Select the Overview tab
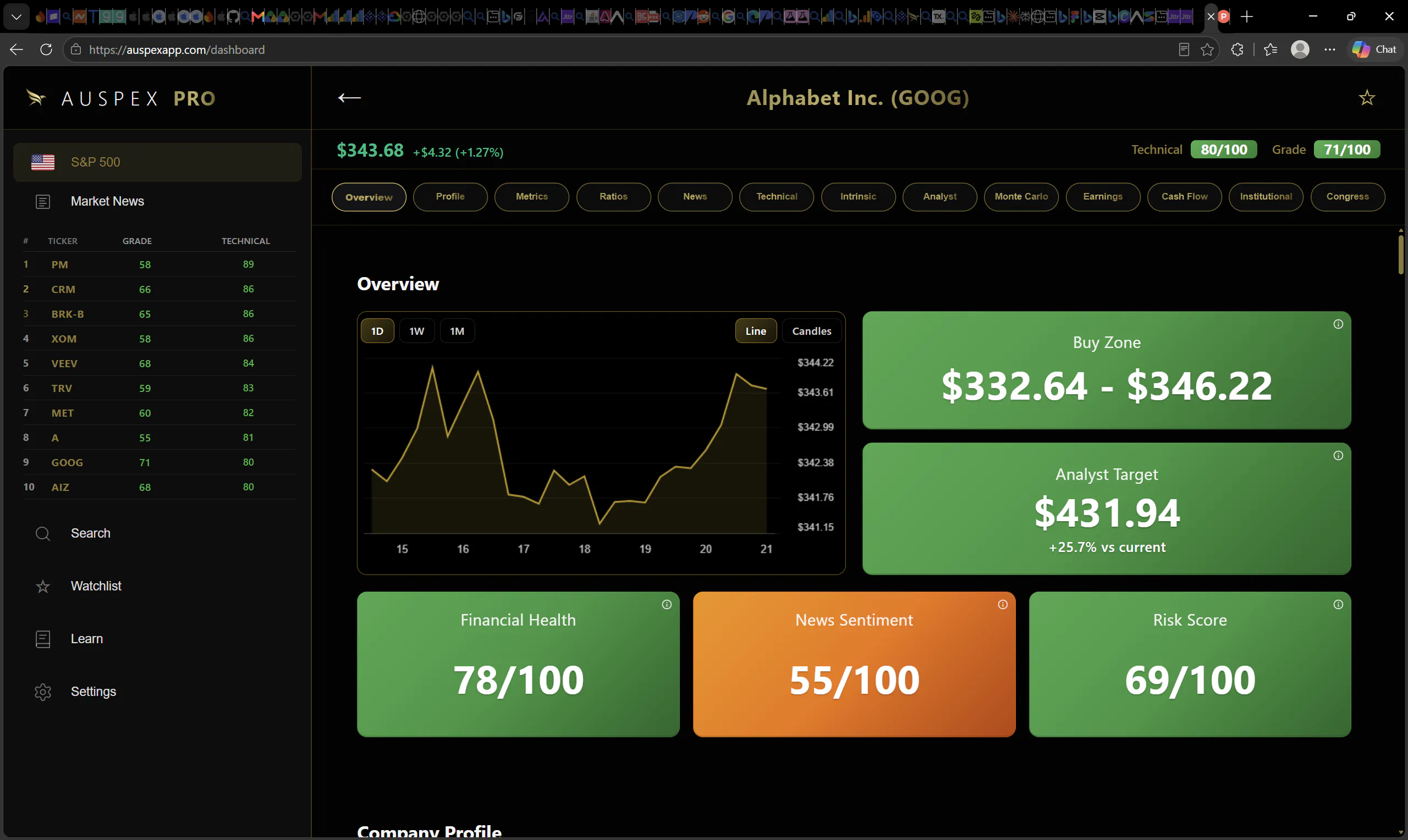 point(369,197)
